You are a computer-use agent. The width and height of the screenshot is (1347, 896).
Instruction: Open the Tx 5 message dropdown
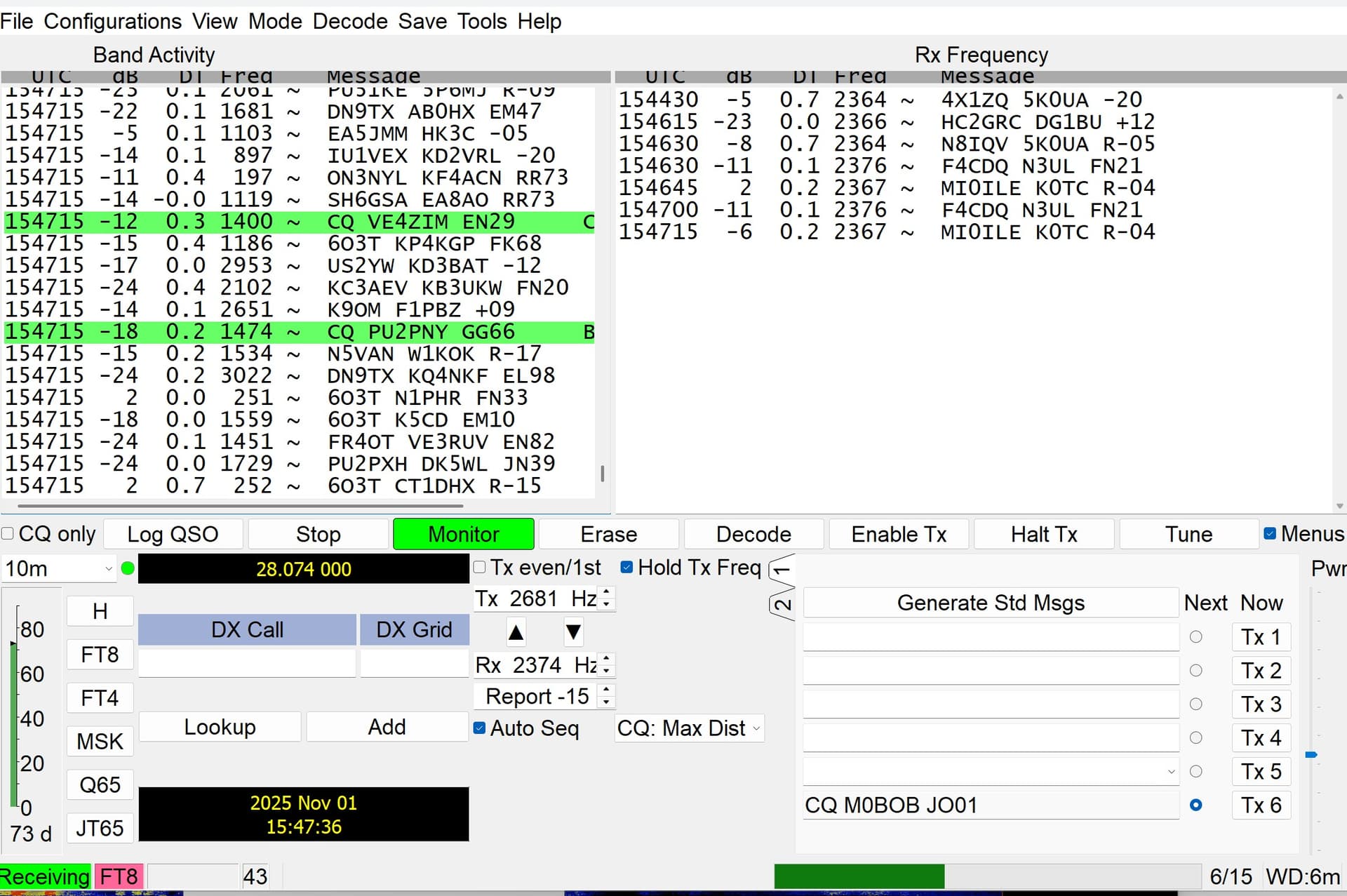pyautogui.click(x=1171, y=772)
